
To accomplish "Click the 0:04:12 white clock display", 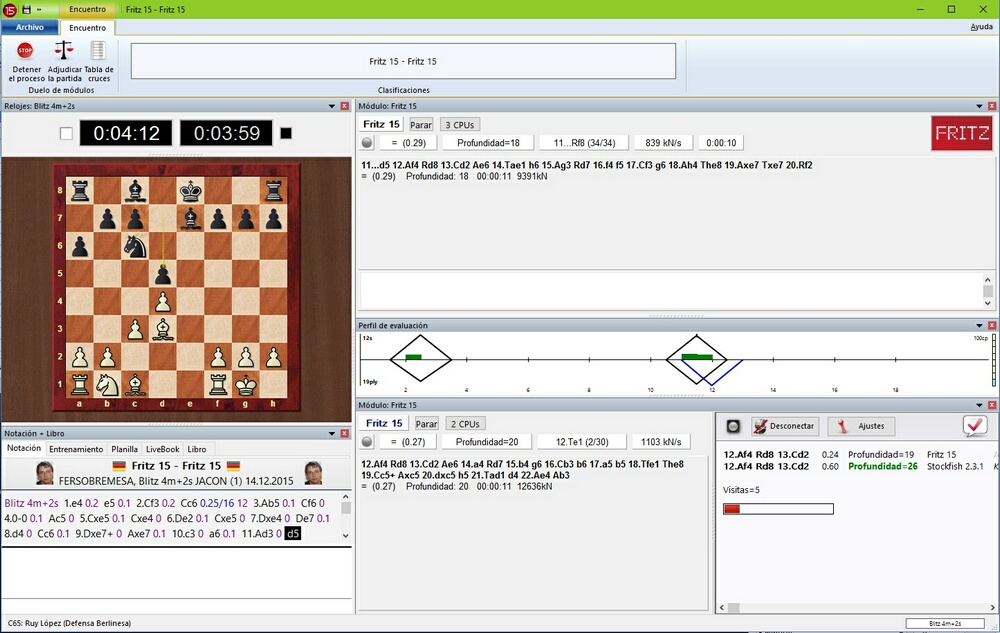I will (126, 133).
